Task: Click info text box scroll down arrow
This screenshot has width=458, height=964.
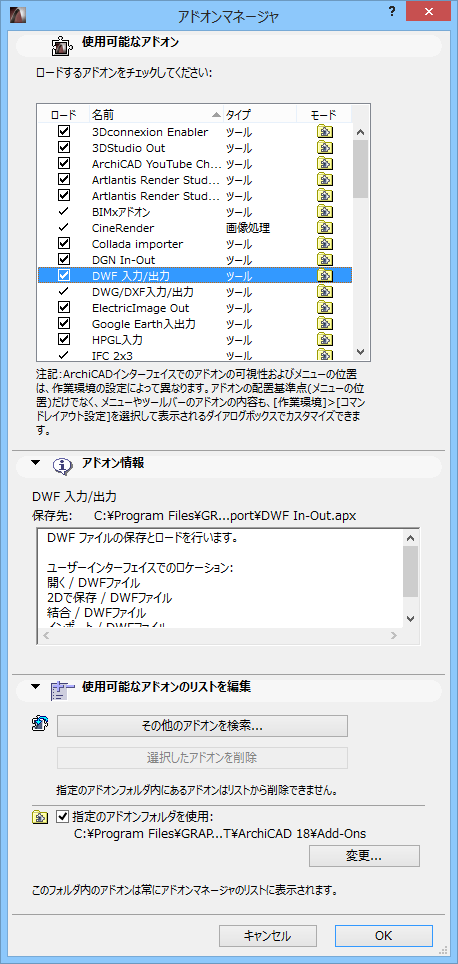Action: tap(411, 619)
